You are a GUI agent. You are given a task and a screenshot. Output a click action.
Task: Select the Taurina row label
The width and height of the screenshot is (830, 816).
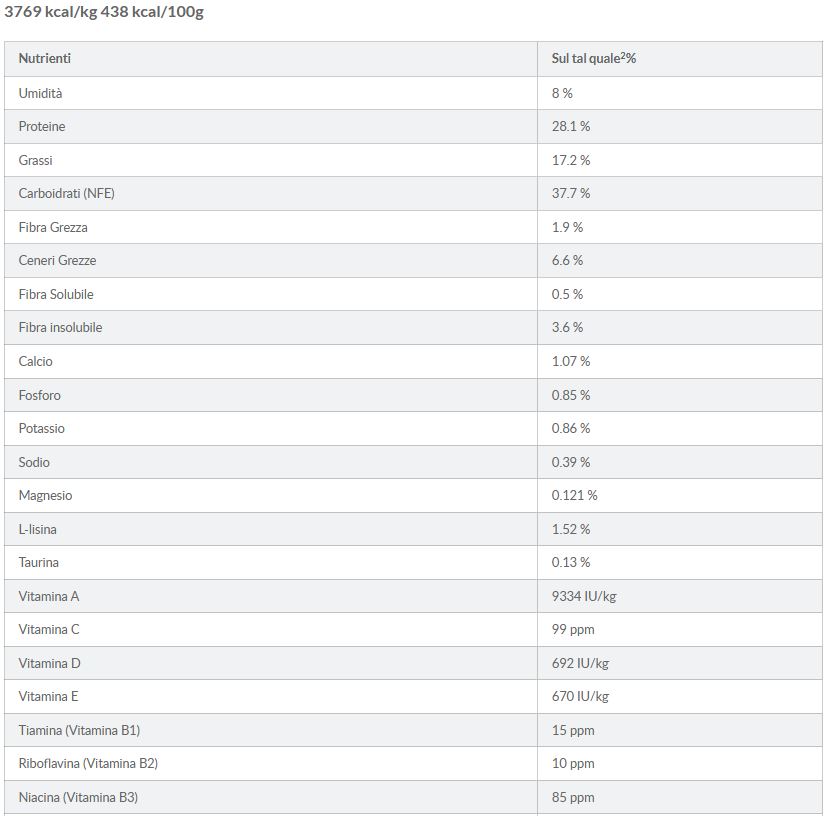pos(39,562)
